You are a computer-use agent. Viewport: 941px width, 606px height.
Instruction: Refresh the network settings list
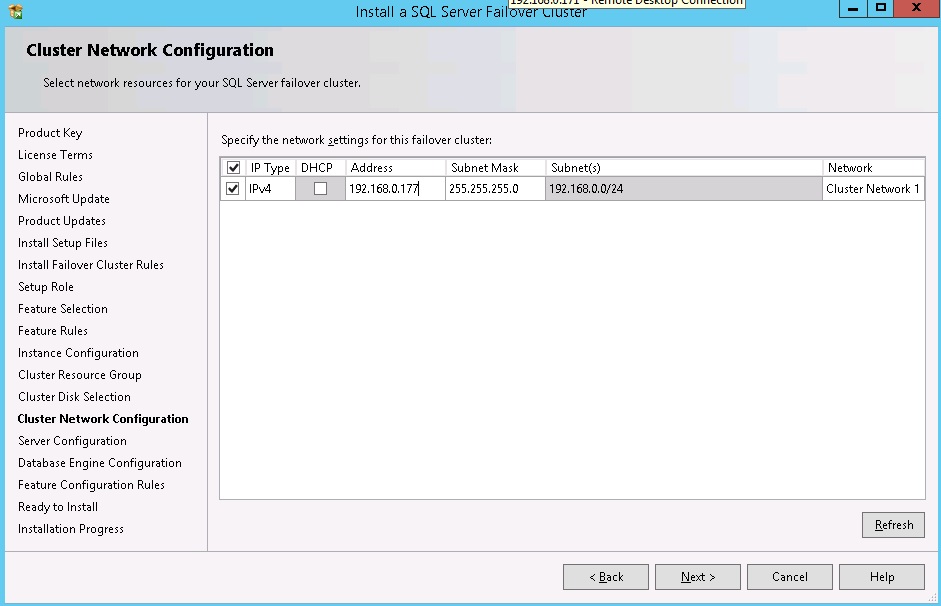click(893, 525)
